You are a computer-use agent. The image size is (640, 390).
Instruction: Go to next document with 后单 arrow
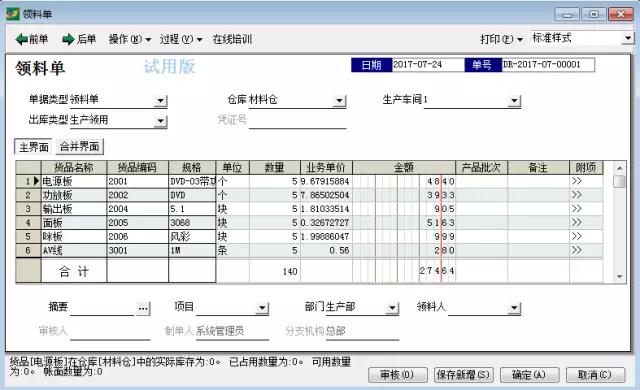[x=79, y=39]
